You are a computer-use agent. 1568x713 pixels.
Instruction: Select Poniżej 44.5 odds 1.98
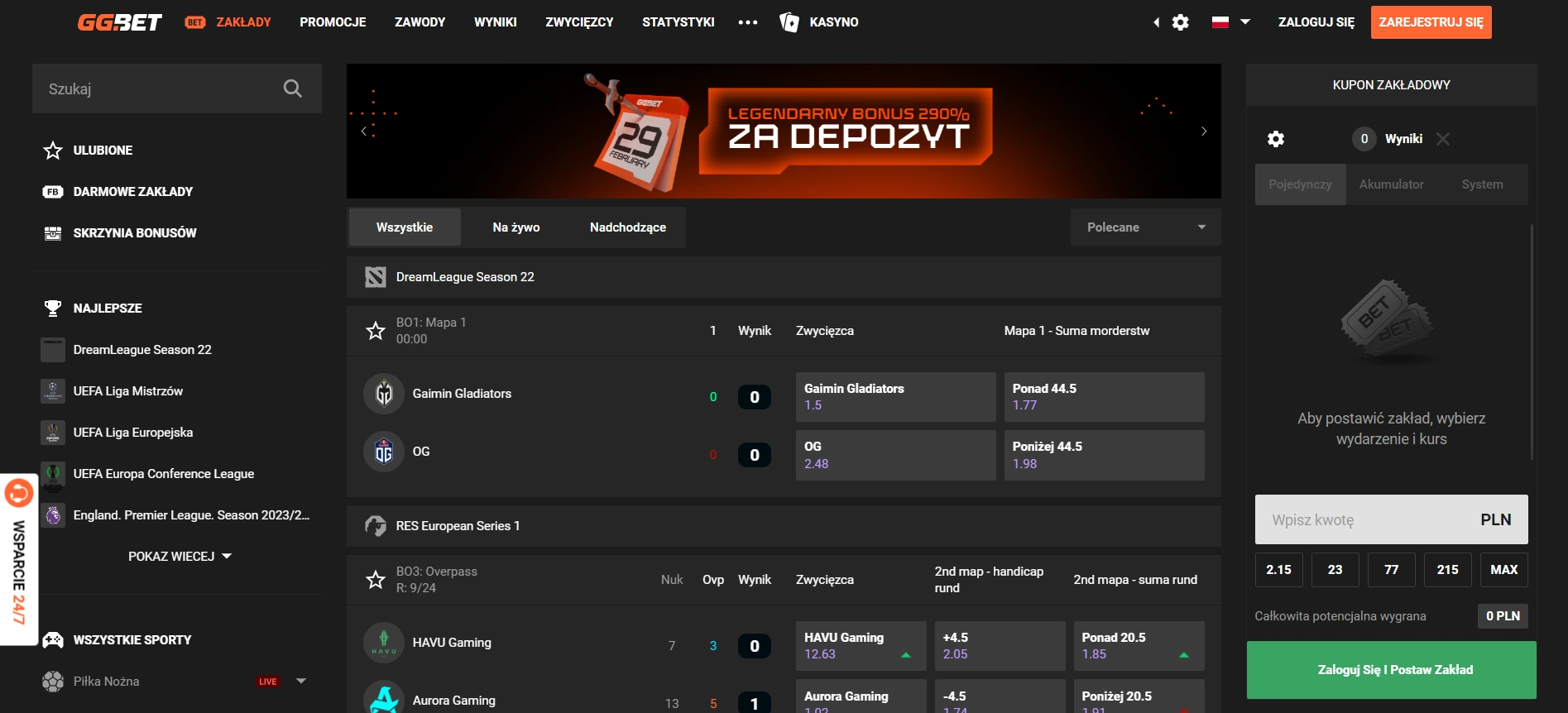[x=1105, y=455]
